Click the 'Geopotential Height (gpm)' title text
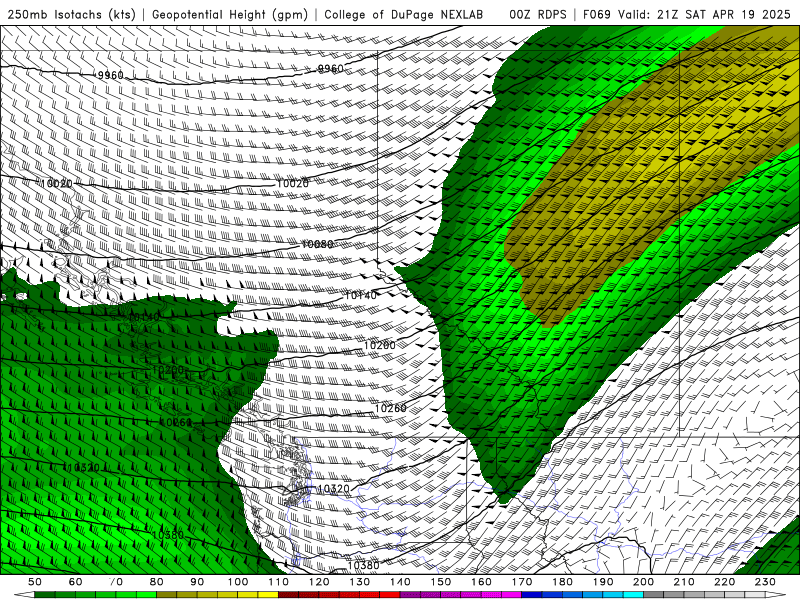The height and width of the screenshot is (600, 800). pos(230,14)
